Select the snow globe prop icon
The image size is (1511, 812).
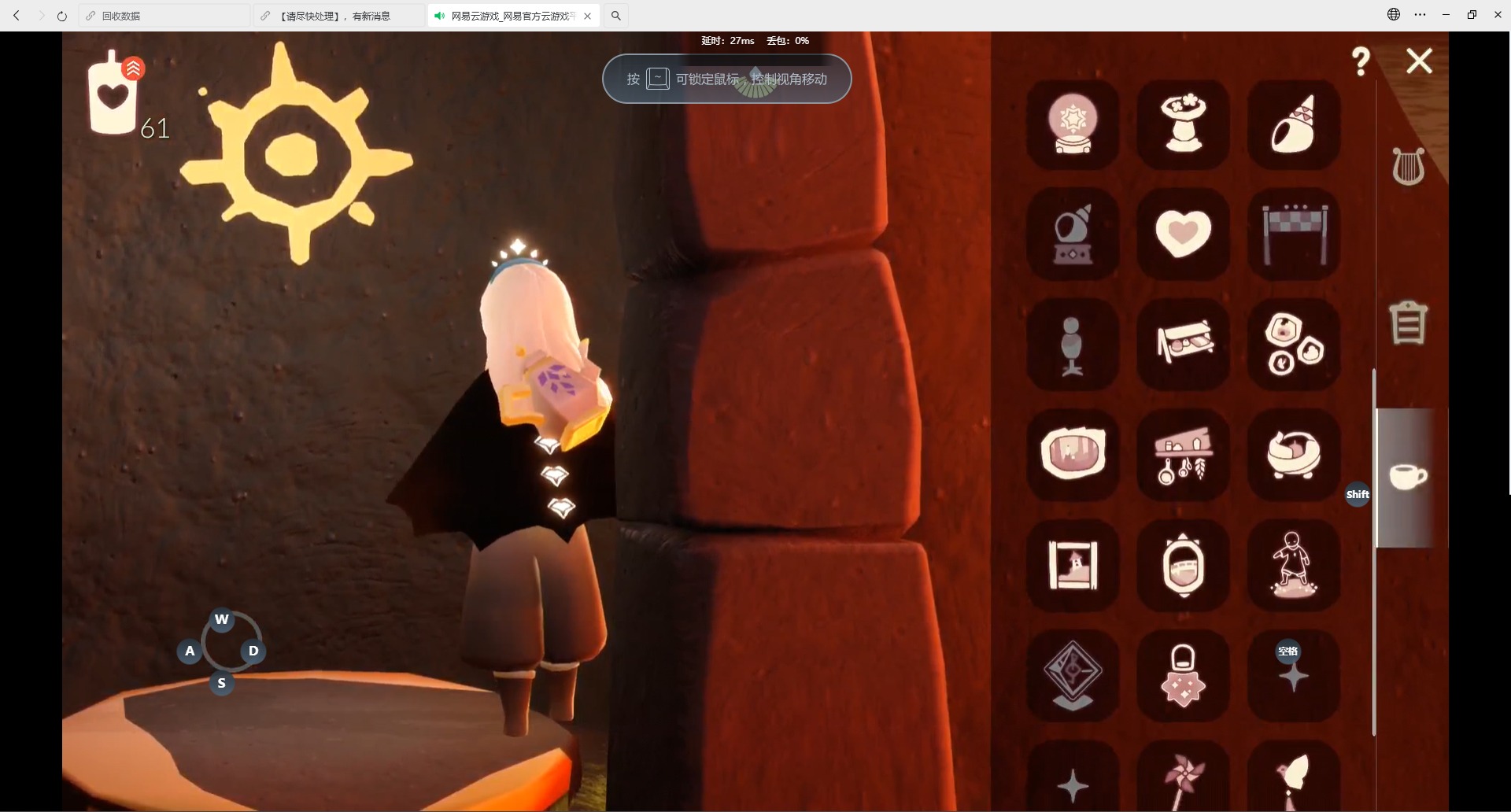tap(1073, 124)
